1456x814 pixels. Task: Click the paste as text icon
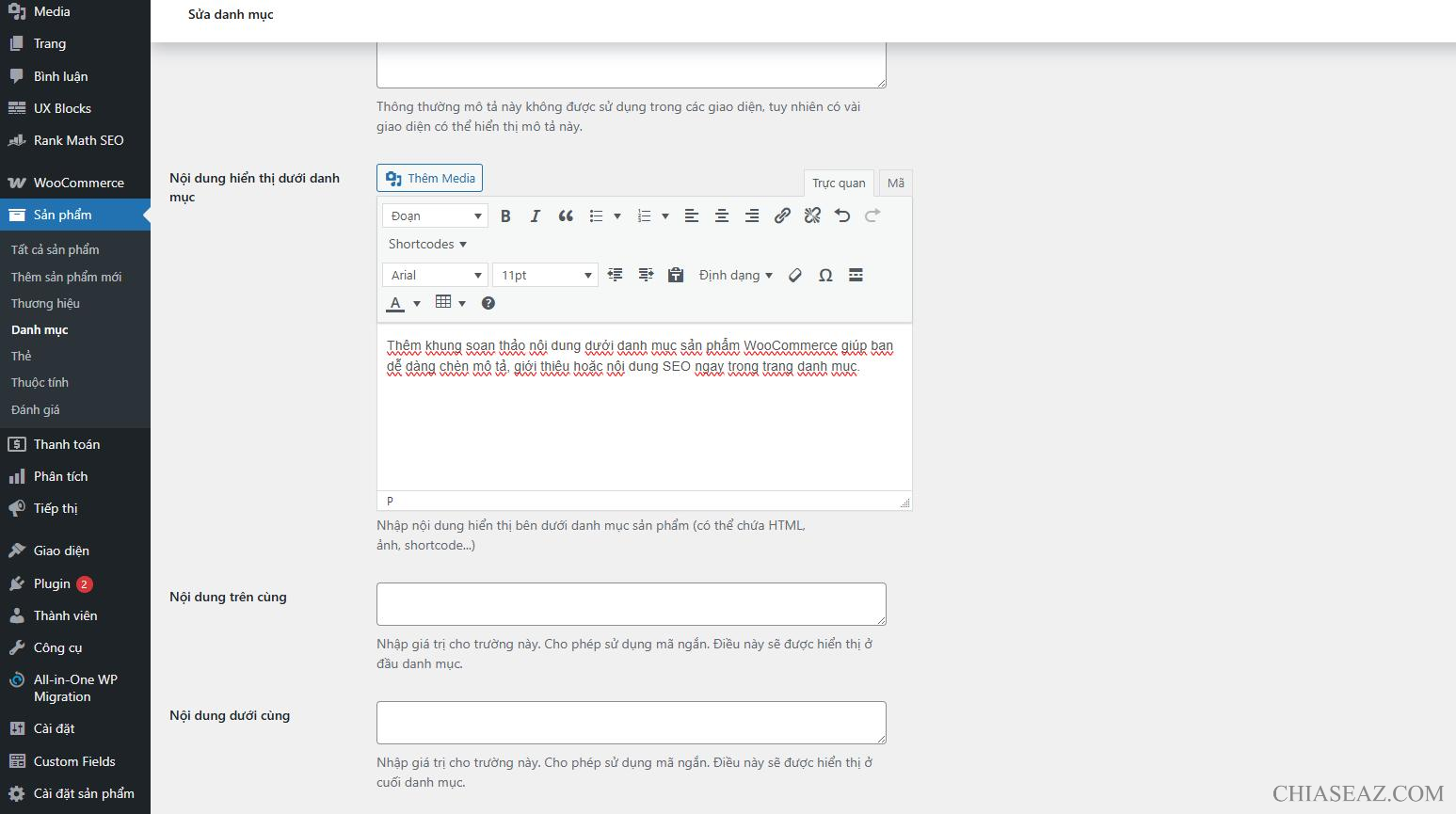coord(676,276)
